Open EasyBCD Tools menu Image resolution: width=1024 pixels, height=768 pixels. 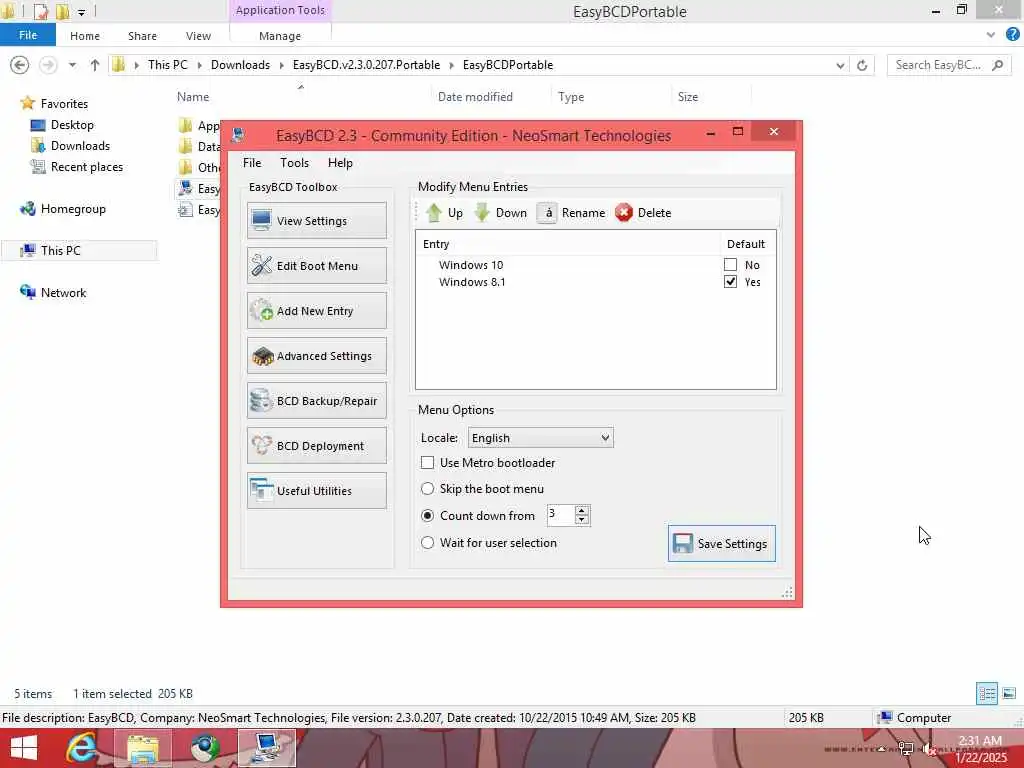click(295, 163)
